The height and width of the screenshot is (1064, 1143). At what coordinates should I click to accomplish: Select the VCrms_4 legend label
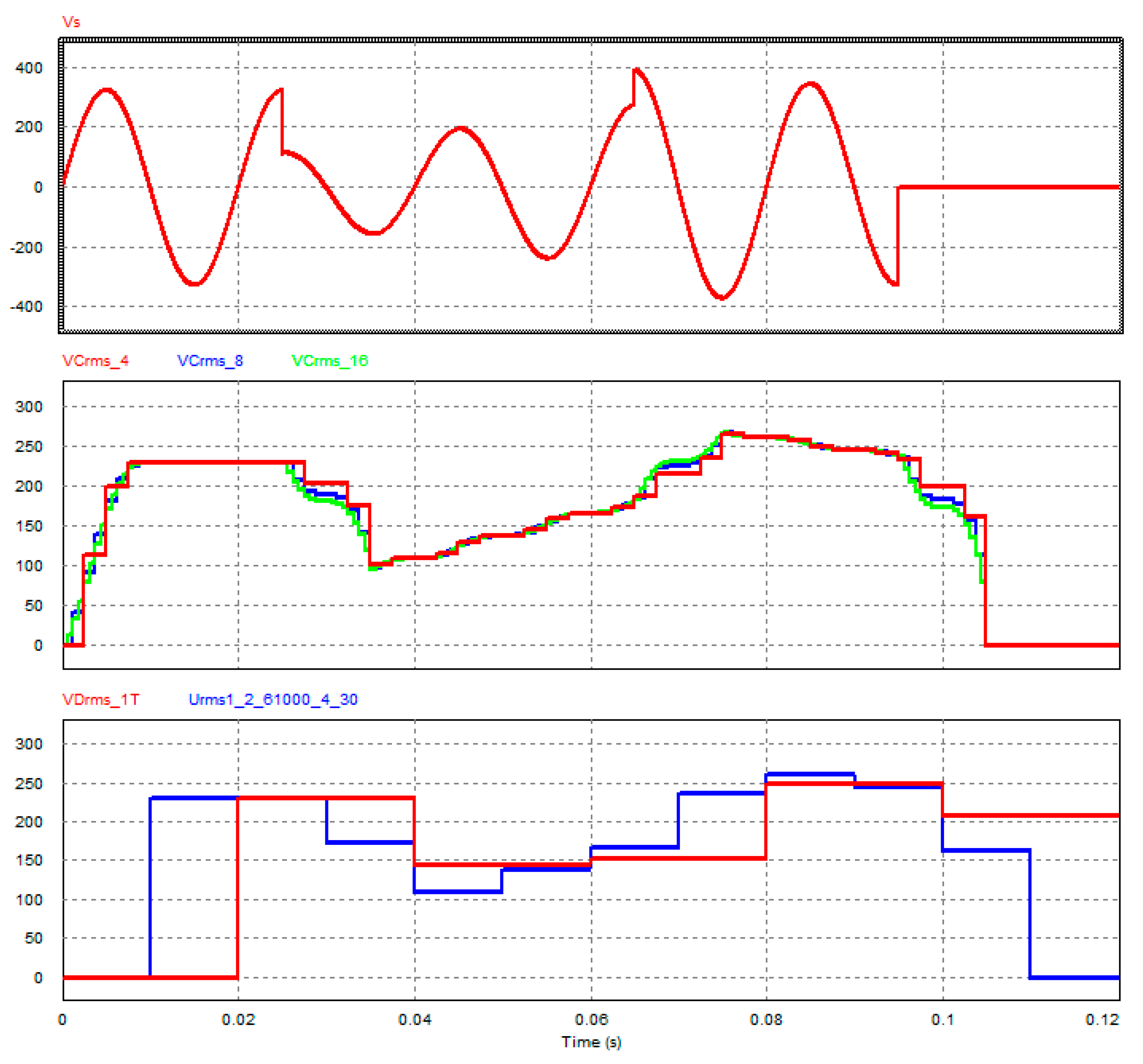(95, 361)
